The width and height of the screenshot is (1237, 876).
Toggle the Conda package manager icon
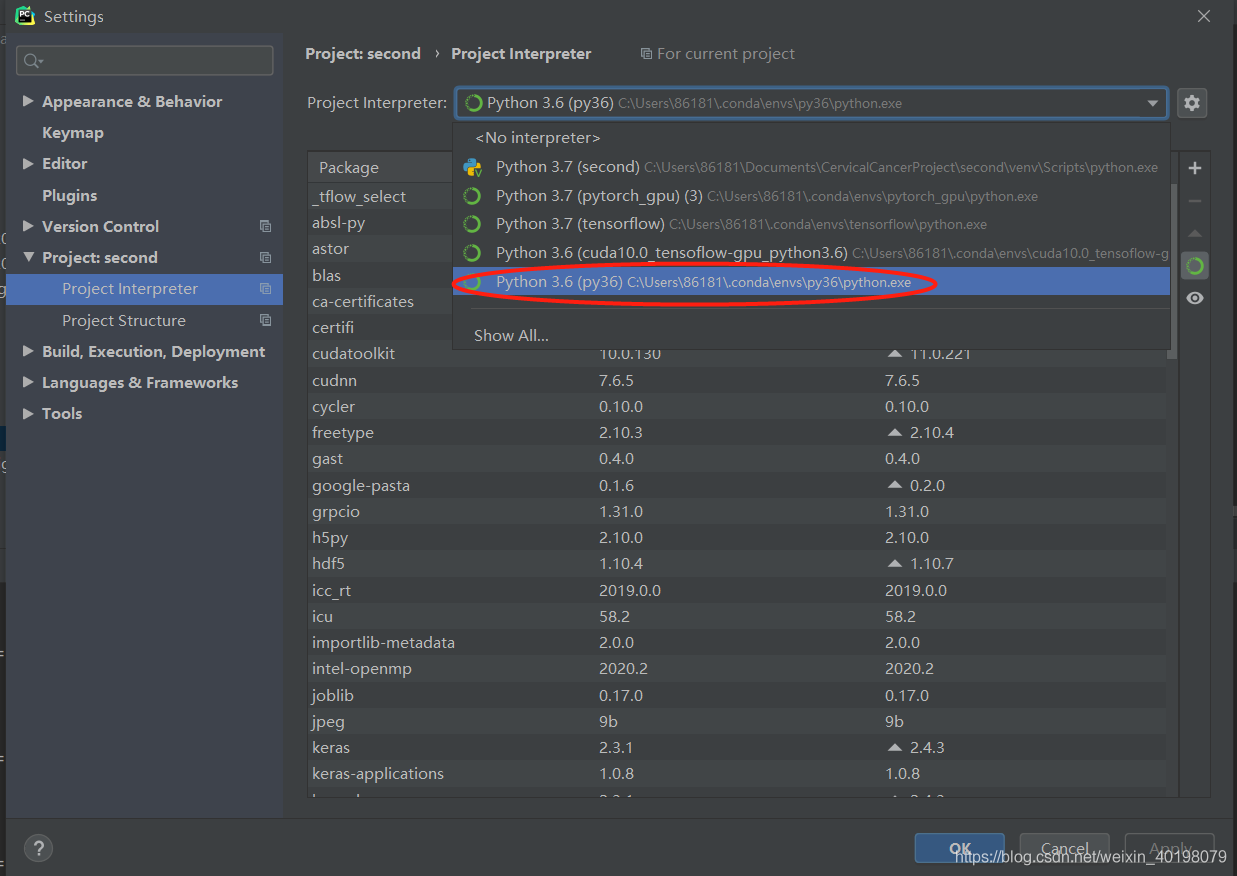[x=1195, y=265]
